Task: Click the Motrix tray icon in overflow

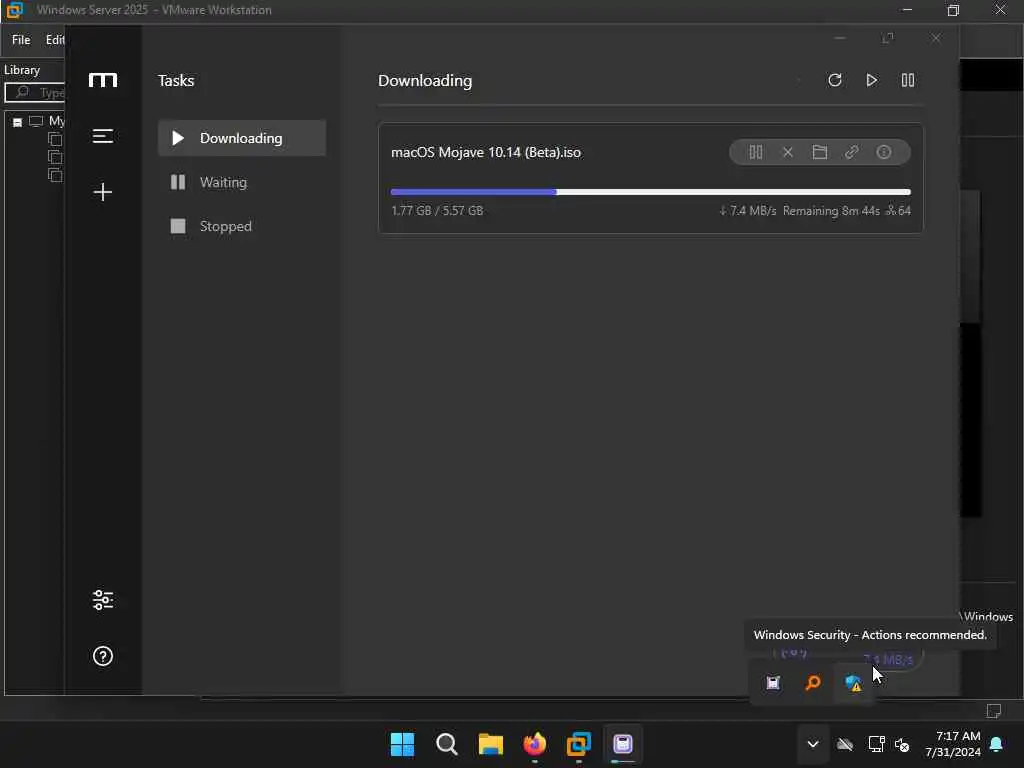Action: [x=773, y=683]
